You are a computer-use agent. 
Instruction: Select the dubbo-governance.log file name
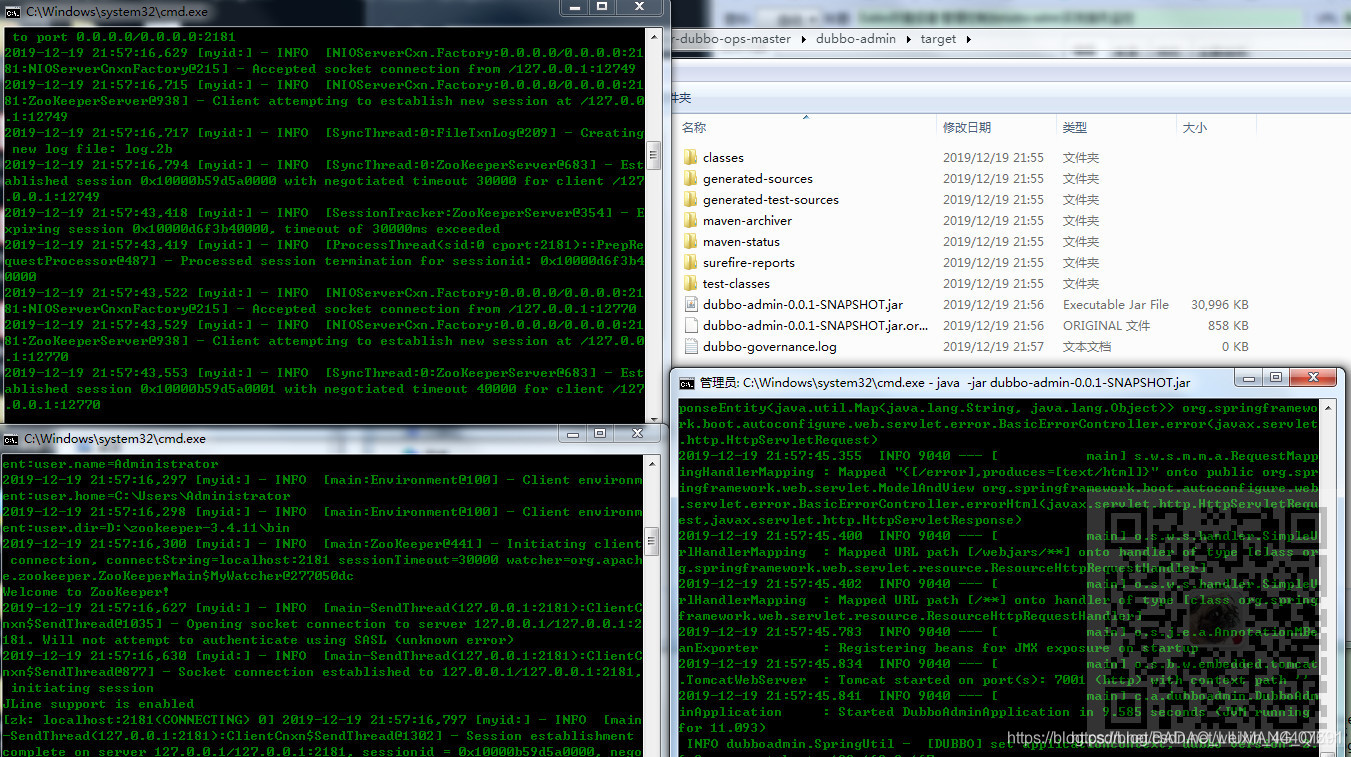(x=770, y=347)
